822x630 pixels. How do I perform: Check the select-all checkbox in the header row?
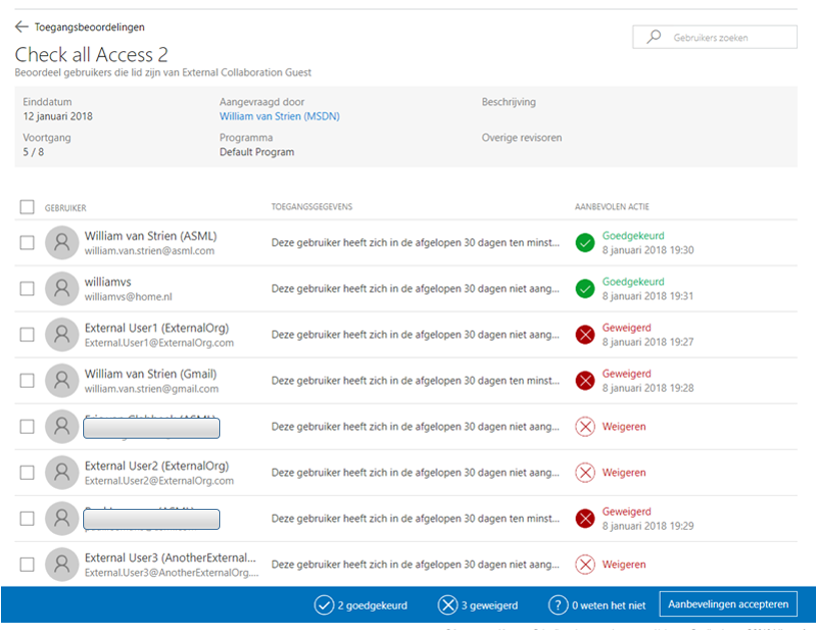click(26, 206)
